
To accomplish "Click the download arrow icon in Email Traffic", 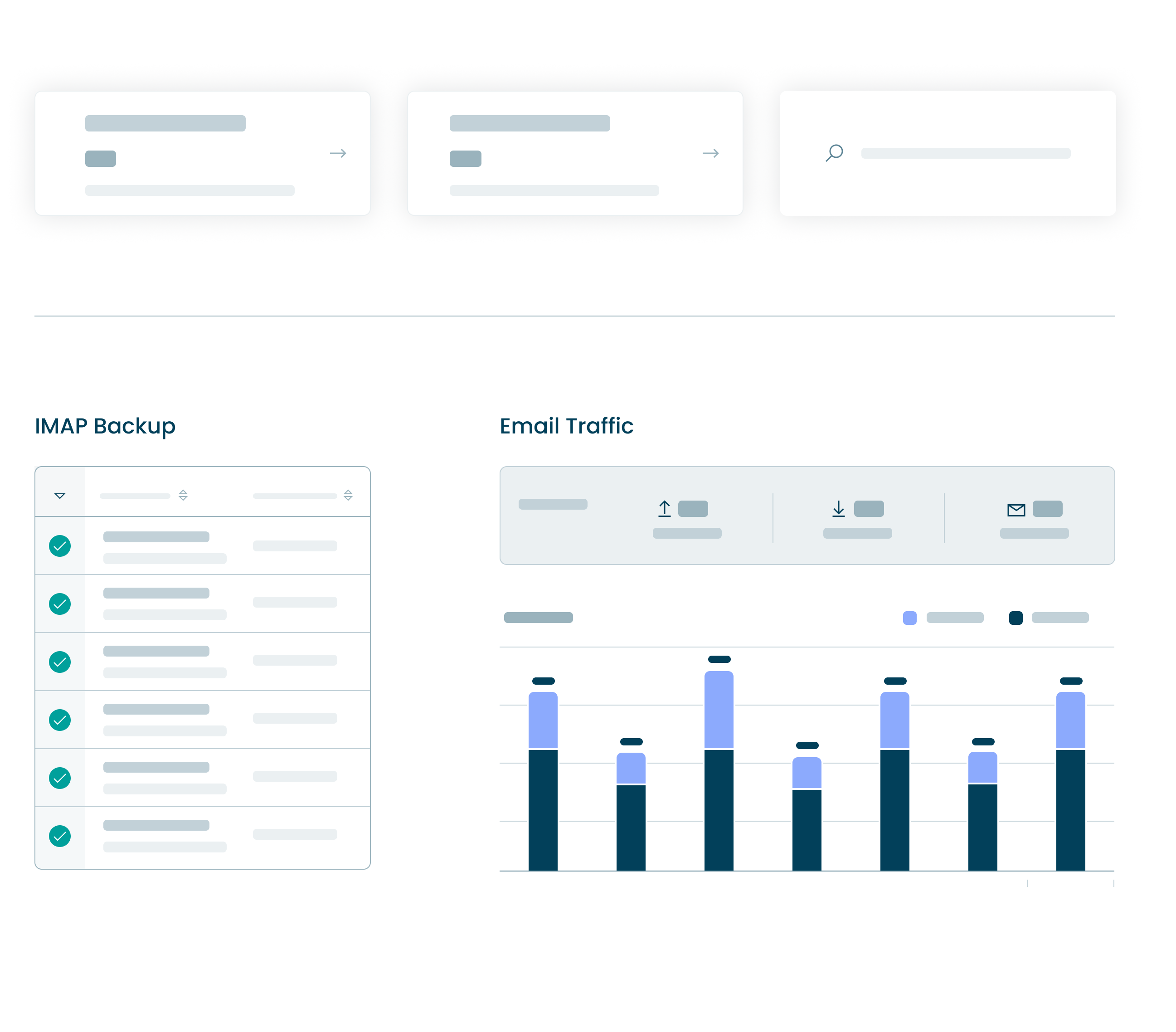I will pyautogui.click(x=839, y=509).
